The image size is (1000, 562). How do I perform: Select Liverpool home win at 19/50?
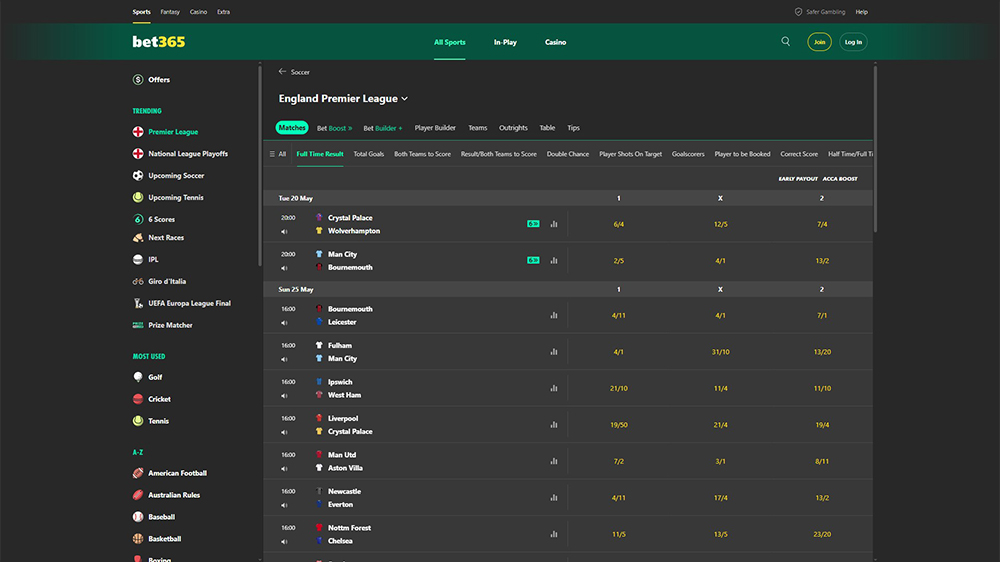[x=618, y=424]
